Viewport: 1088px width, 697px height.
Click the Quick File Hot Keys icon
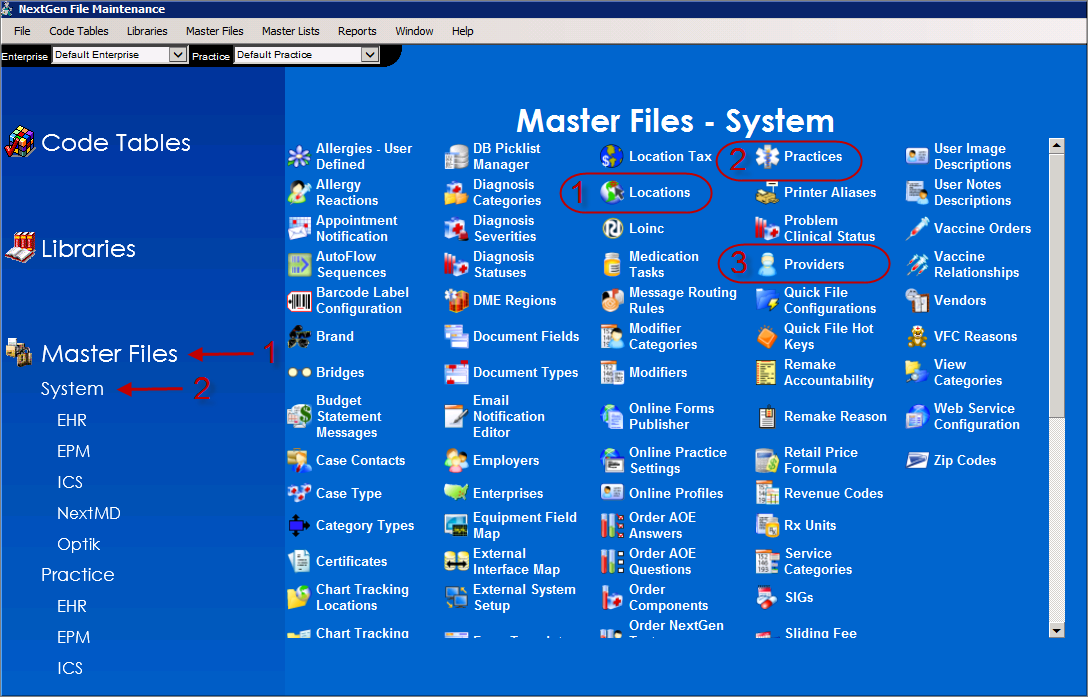point(767,337)
